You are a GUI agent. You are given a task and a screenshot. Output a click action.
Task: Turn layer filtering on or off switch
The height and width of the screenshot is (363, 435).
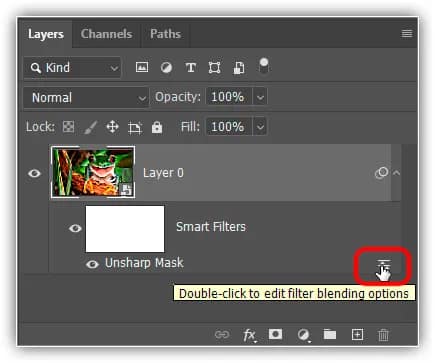pyautogui.click(x=264, y=66)
